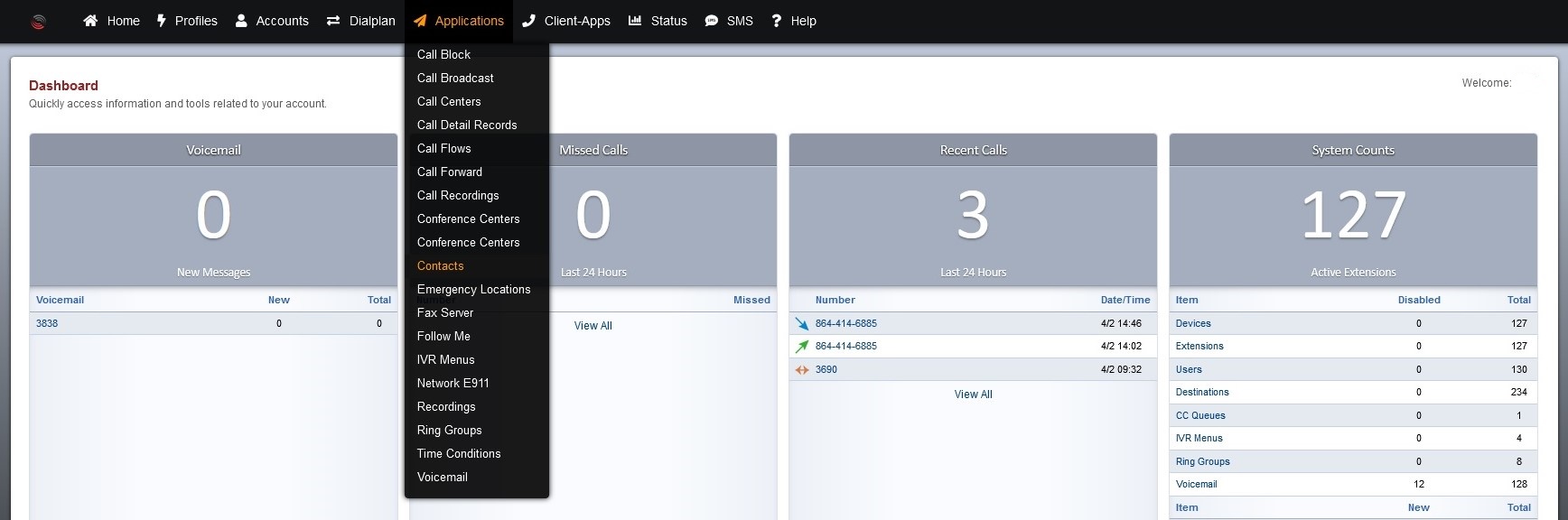Open CC Queues in System Counts
1568x520 pixels.
[1200, 415]
